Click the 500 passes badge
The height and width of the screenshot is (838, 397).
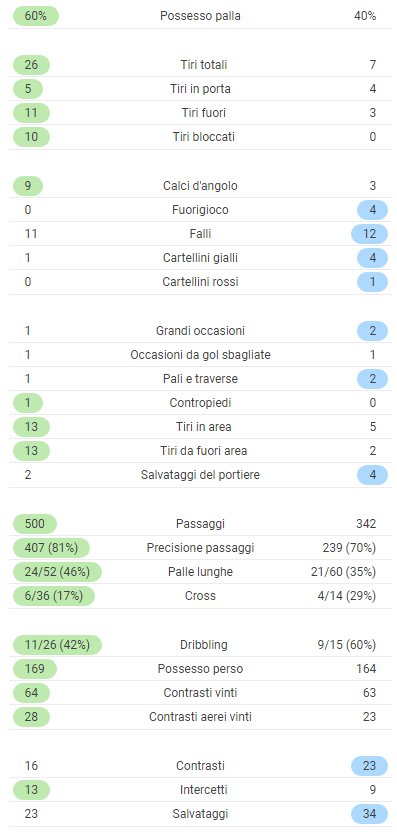[35, 524]
